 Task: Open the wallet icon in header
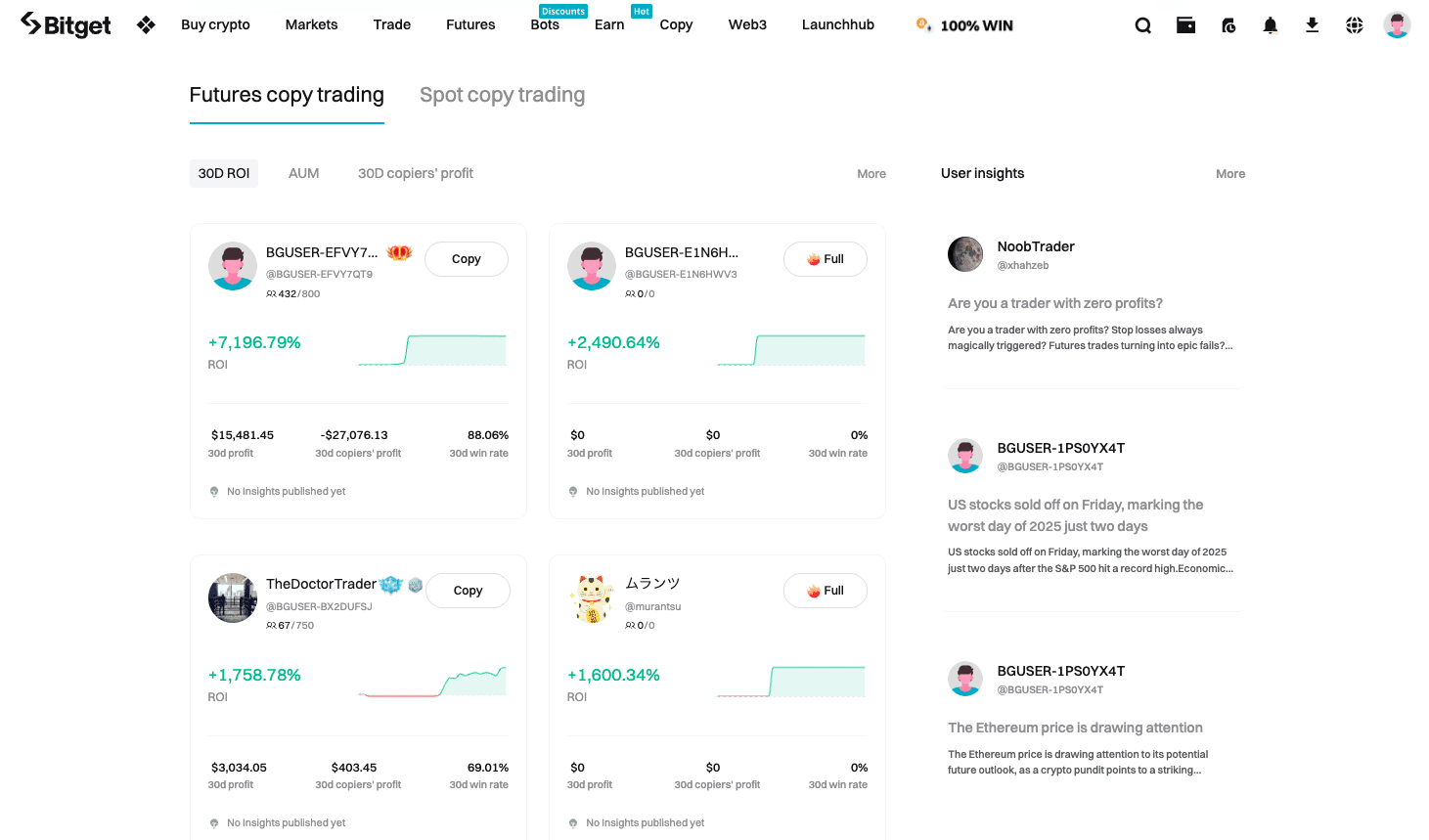coord(1185,25)
